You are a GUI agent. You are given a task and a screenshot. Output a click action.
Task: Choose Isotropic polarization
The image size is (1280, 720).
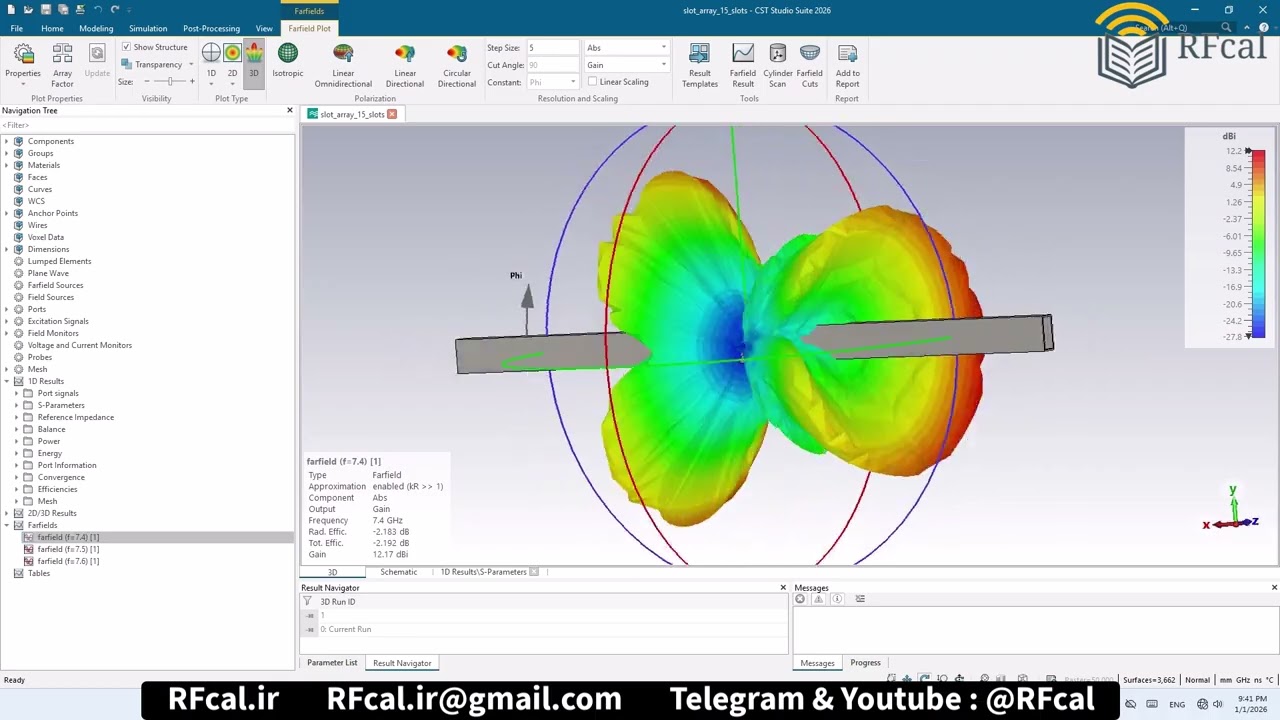[287, 61]
